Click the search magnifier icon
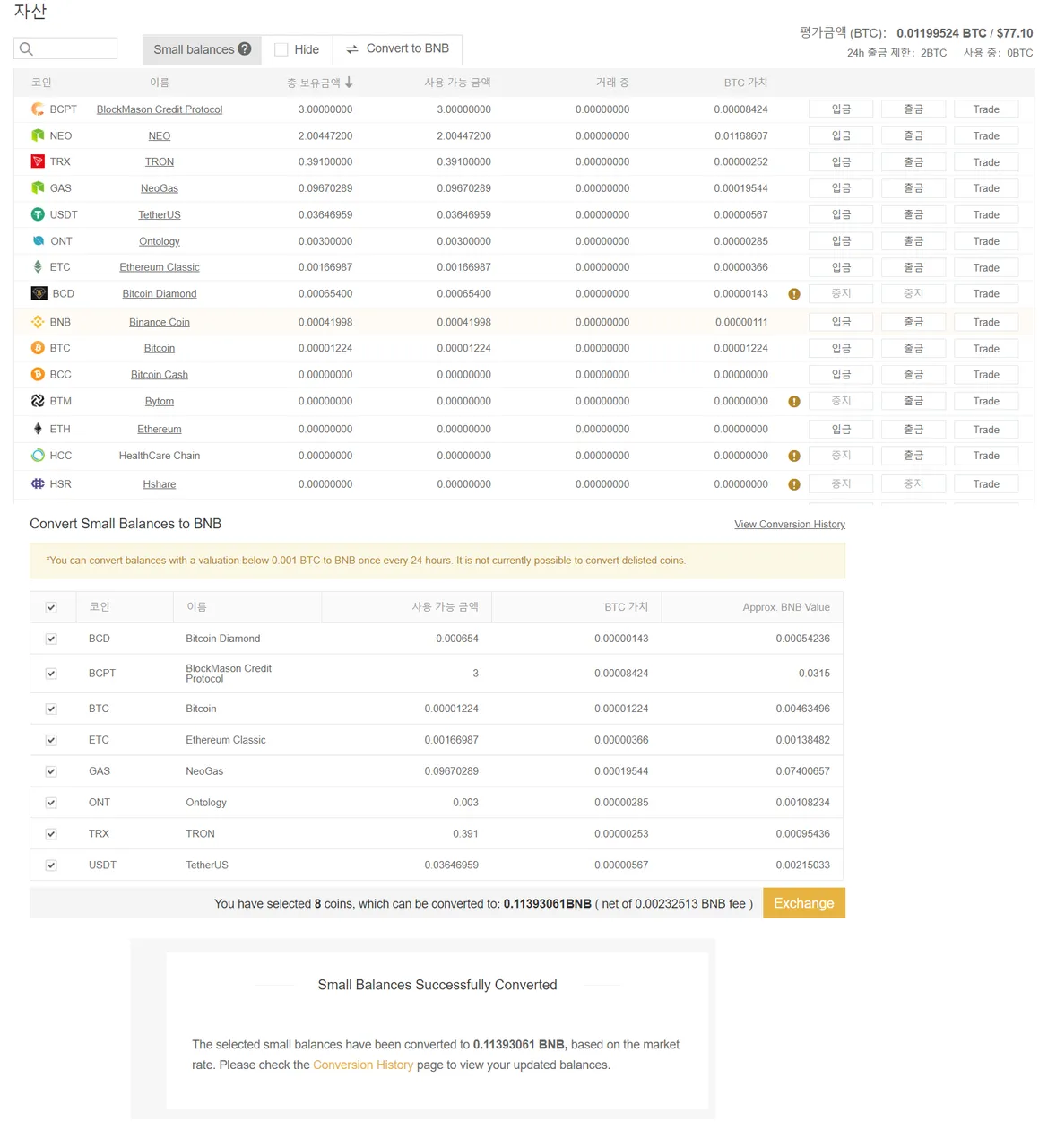 [x=26, y=49]
